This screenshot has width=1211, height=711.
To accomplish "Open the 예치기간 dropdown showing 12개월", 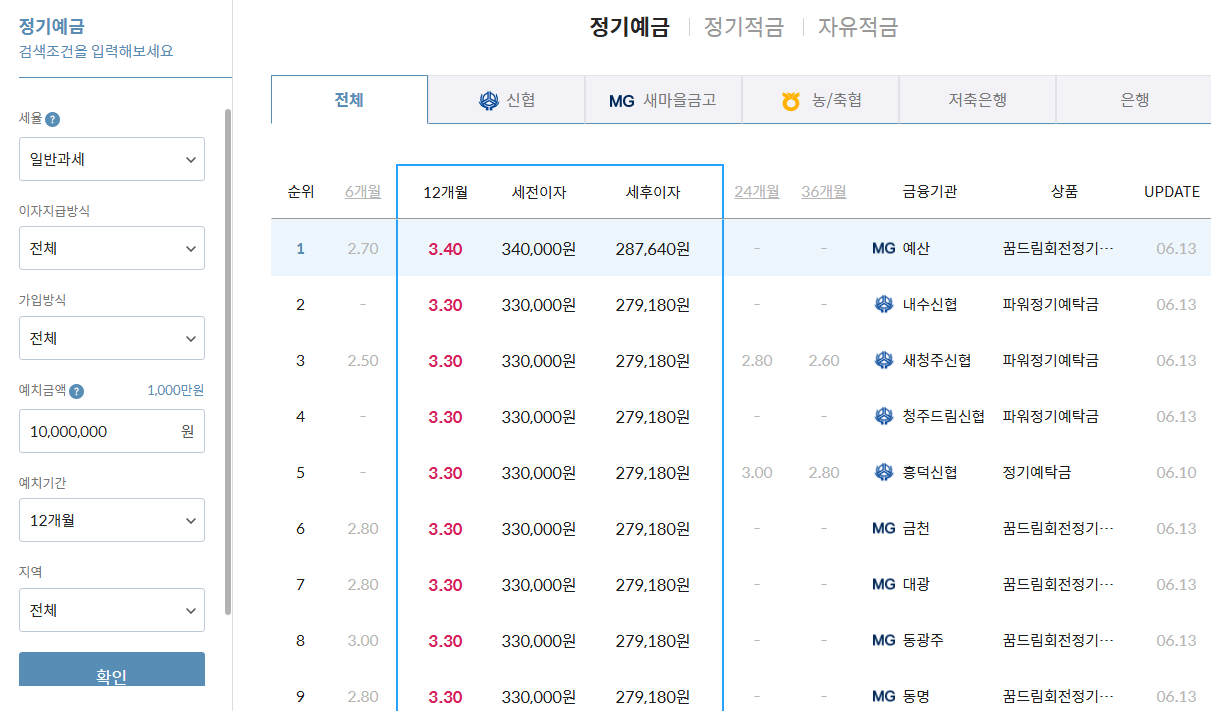I will coord(112,520).
